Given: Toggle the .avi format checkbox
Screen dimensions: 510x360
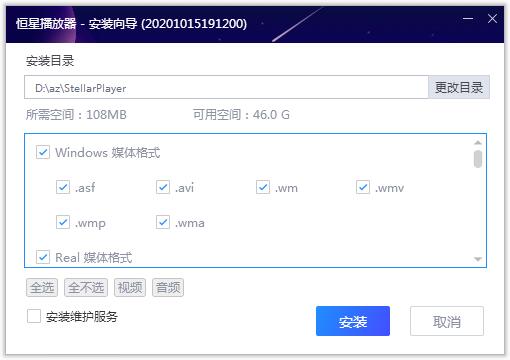Looking at the screenshot, I should click(x=163, y=187).
